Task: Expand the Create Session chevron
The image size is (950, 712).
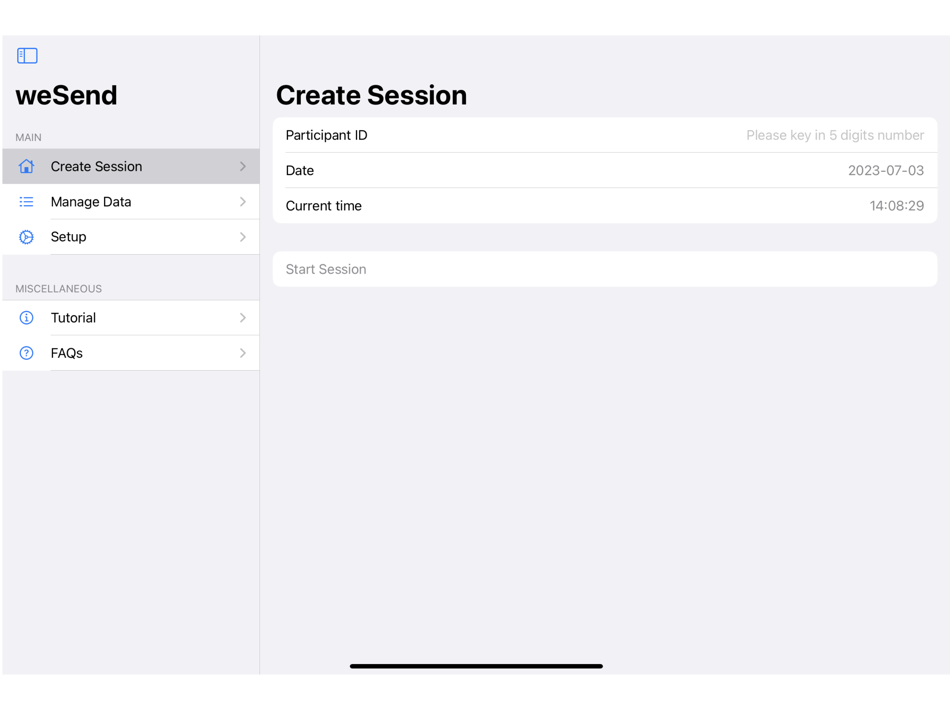Action: coord(243,166)
